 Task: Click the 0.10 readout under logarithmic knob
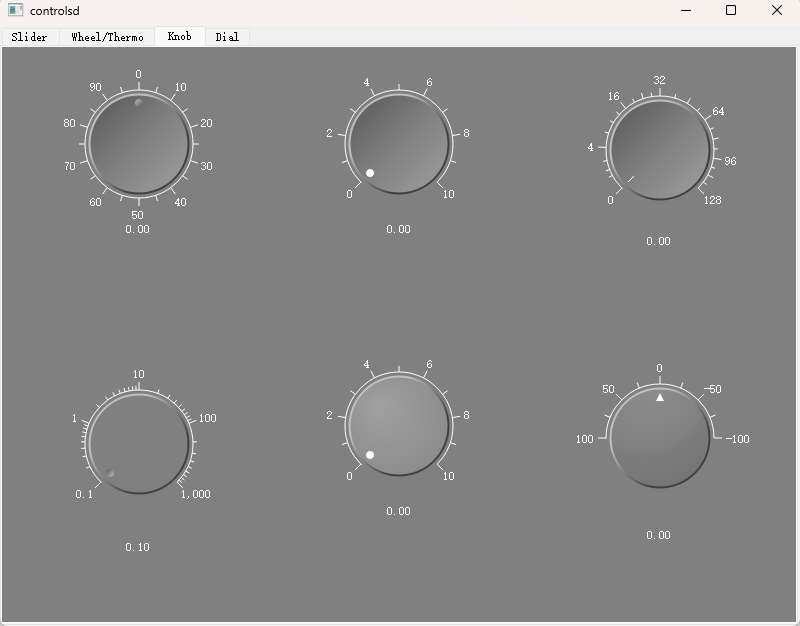tap(138, 547)
